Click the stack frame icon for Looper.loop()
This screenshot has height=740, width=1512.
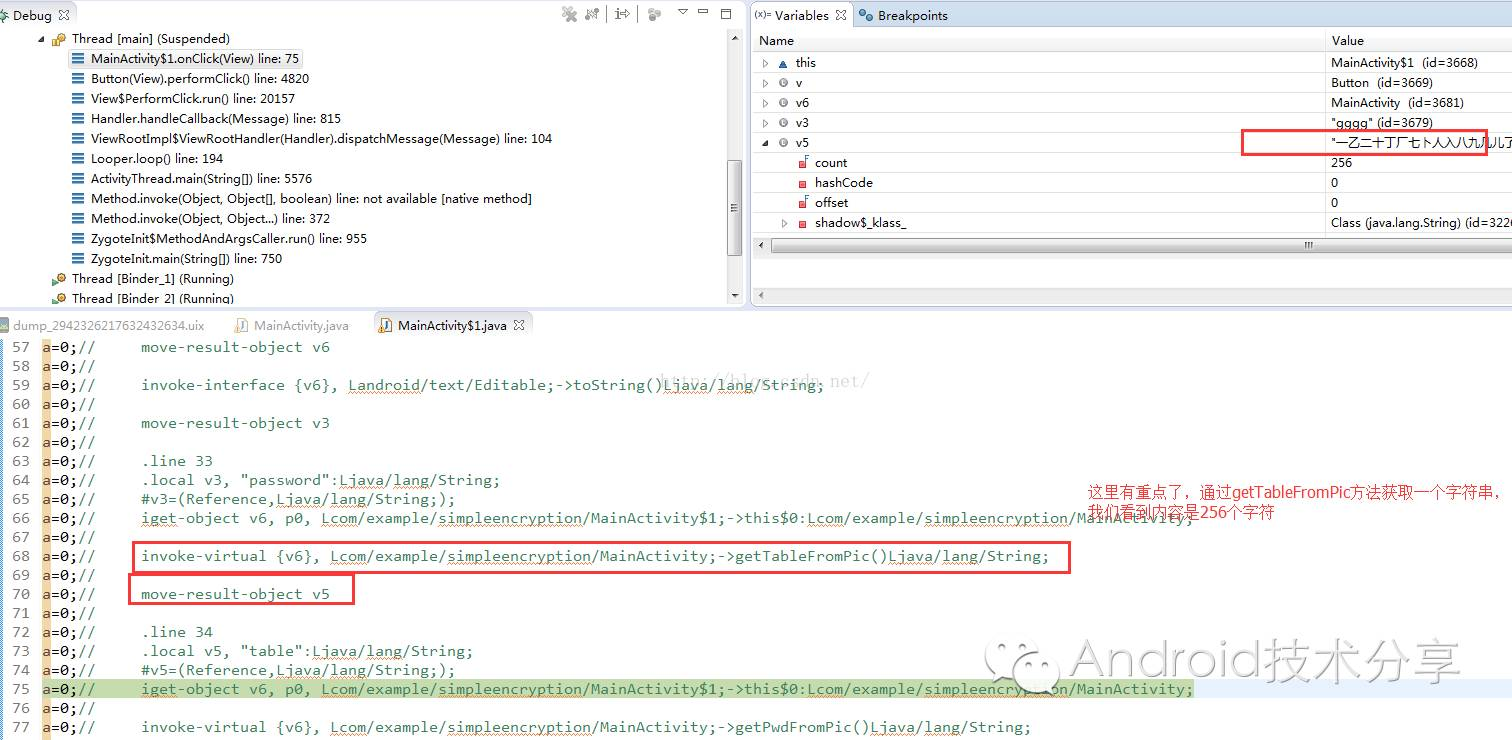(78, 159)
